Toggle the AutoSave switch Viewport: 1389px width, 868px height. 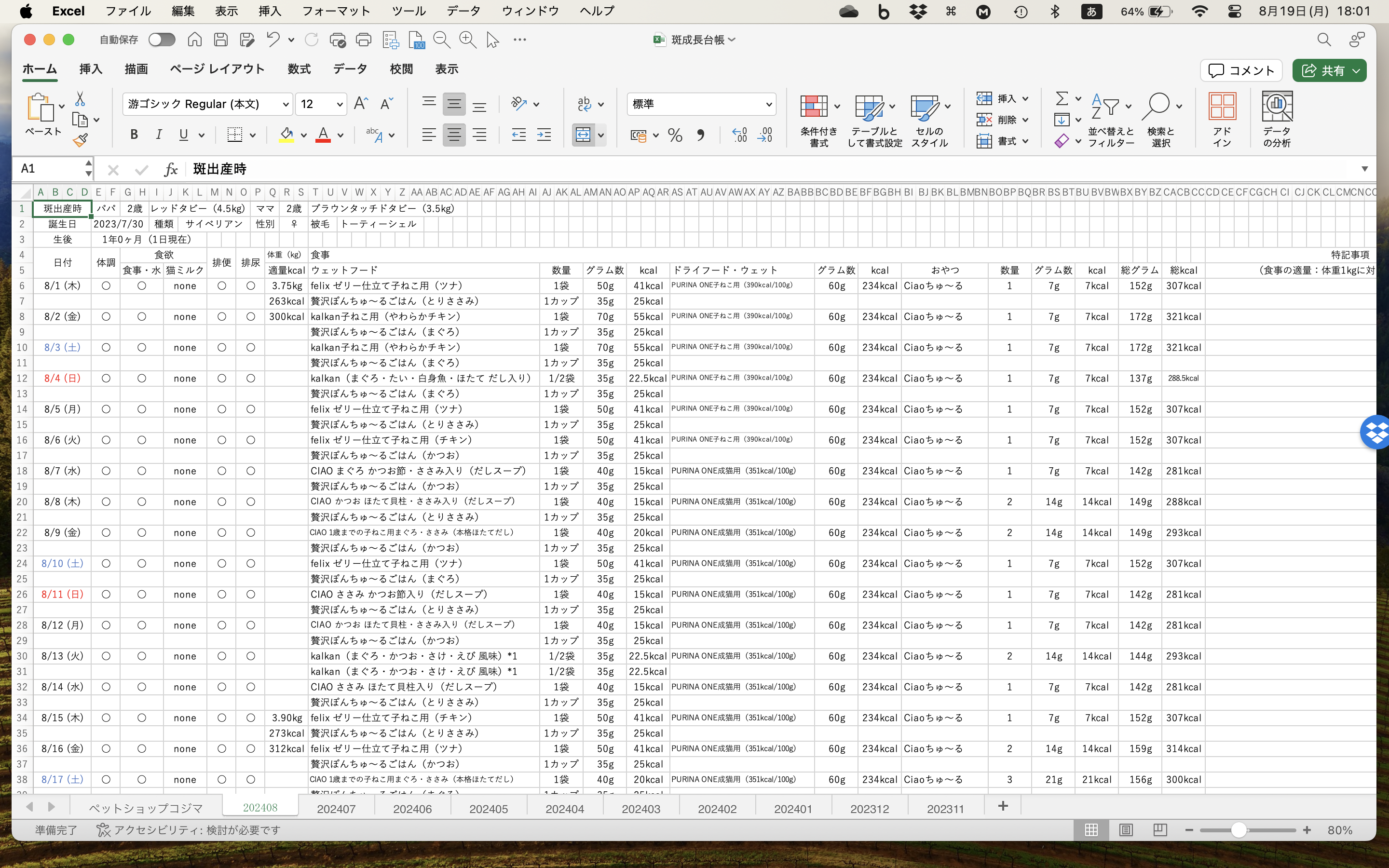(161, 40)
